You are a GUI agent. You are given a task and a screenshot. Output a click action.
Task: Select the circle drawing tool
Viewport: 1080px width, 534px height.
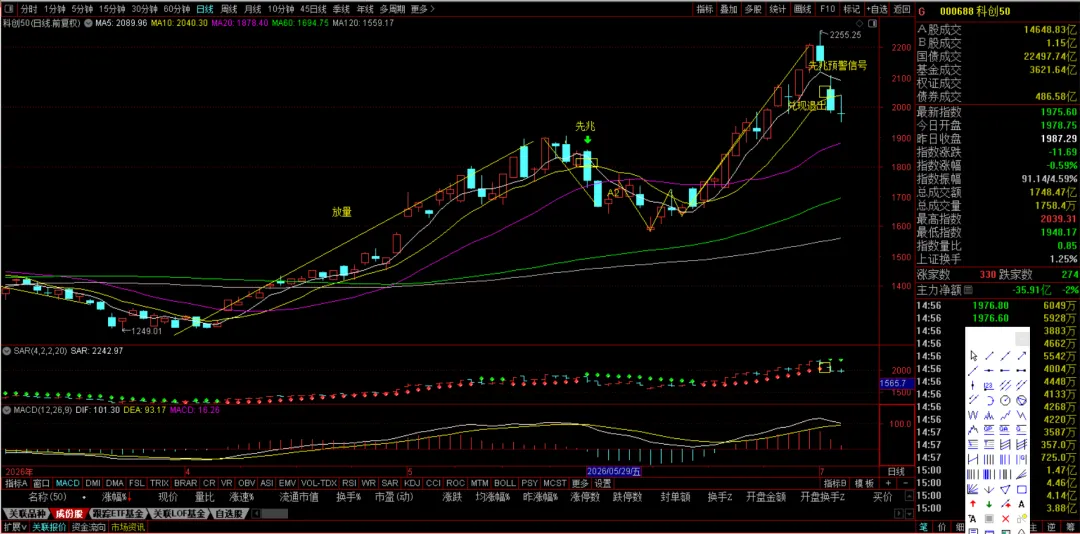click(1005, 400)
